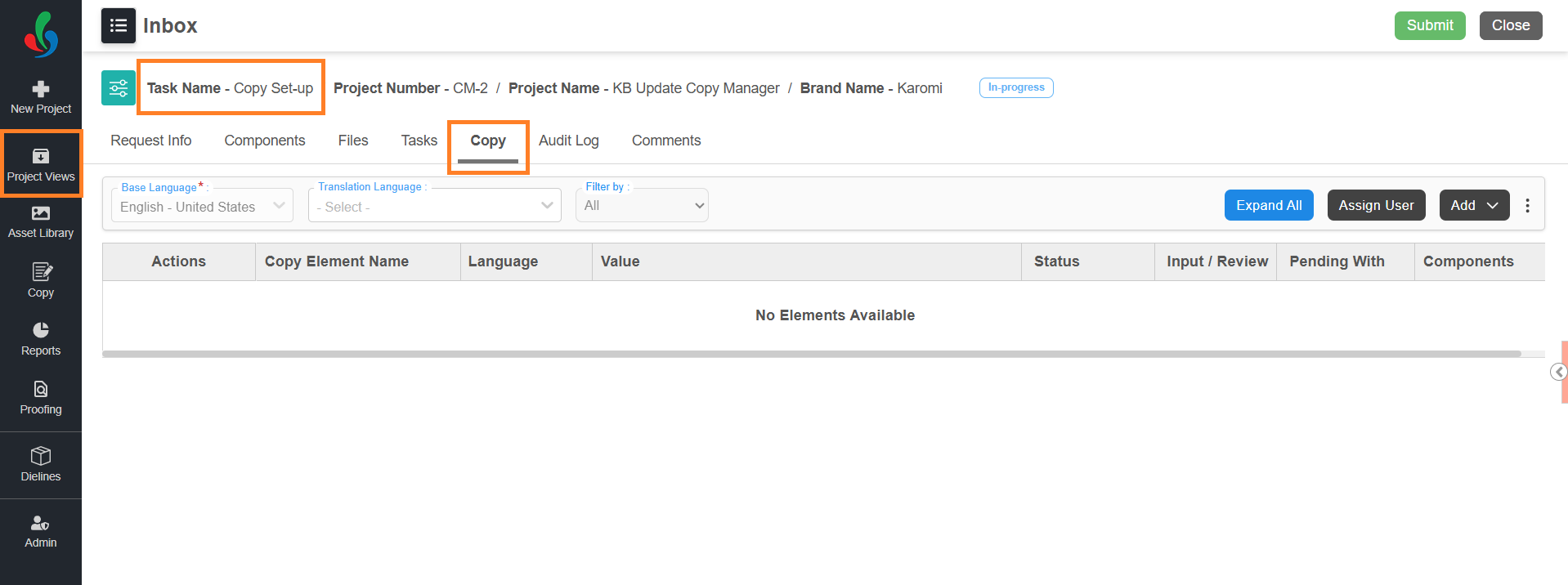Image resolution: width=1568 pixels, height=585 pixels.
Task: Open the Proofing module
Action: 41,397
